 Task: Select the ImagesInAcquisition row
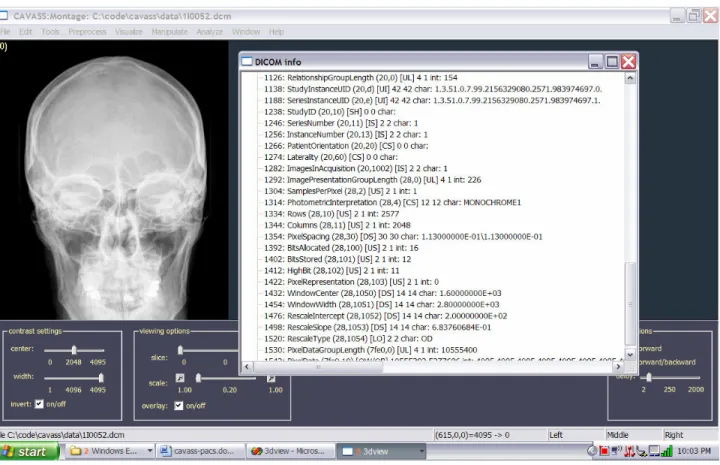pos(355,168)
